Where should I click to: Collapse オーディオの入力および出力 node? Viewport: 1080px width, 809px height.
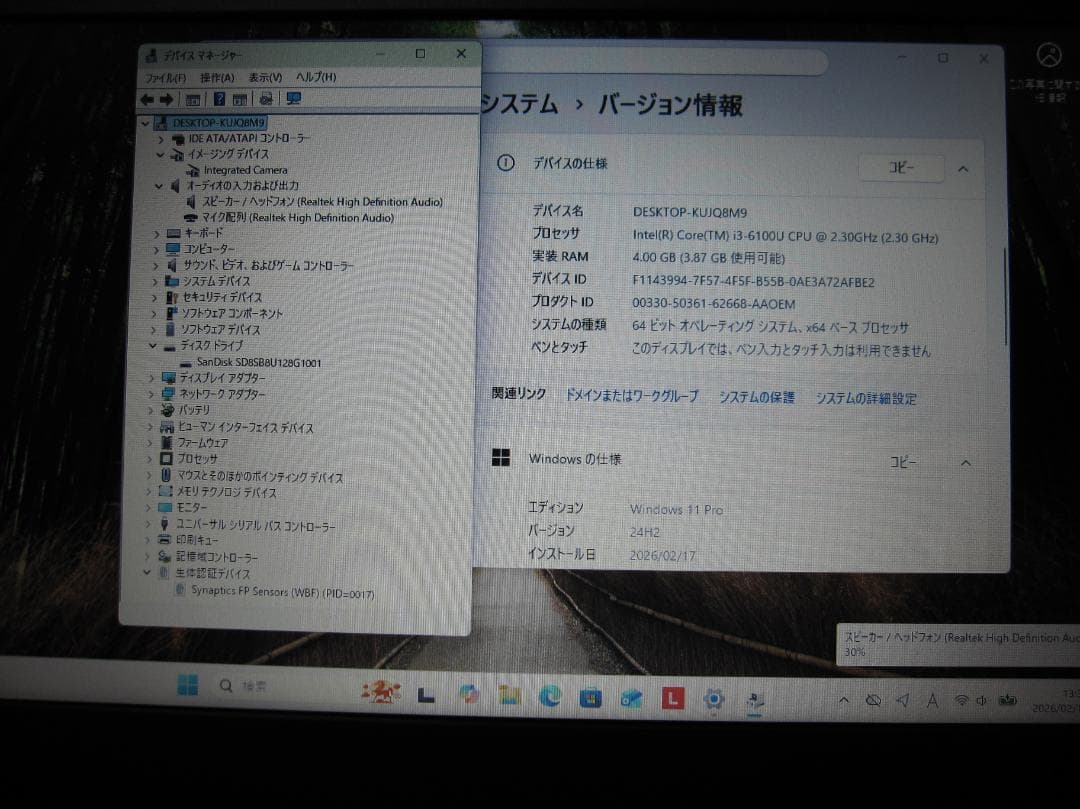pyautogui.click(x=159, y=186)
